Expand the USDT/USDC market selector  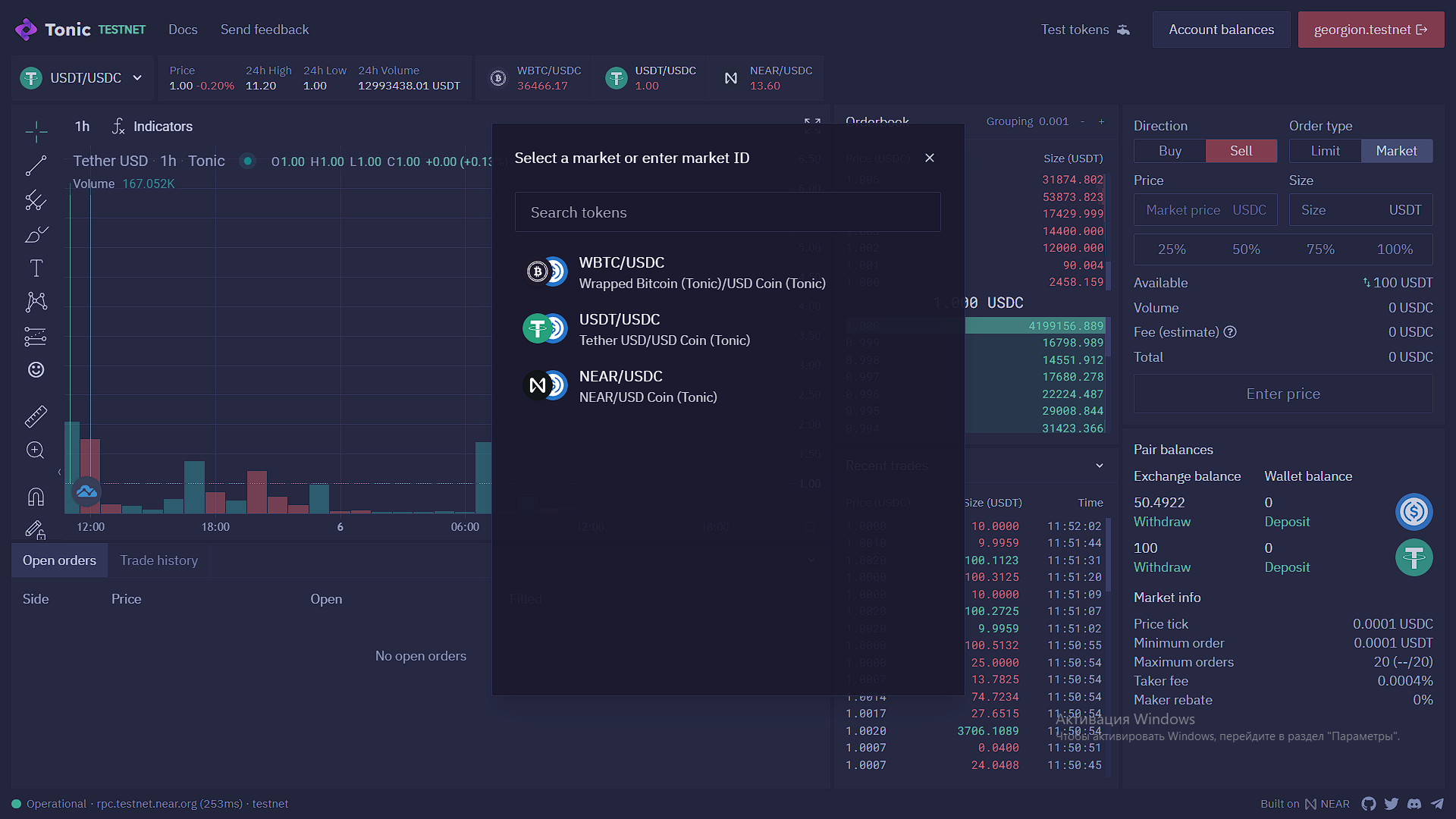coord(82,78)
